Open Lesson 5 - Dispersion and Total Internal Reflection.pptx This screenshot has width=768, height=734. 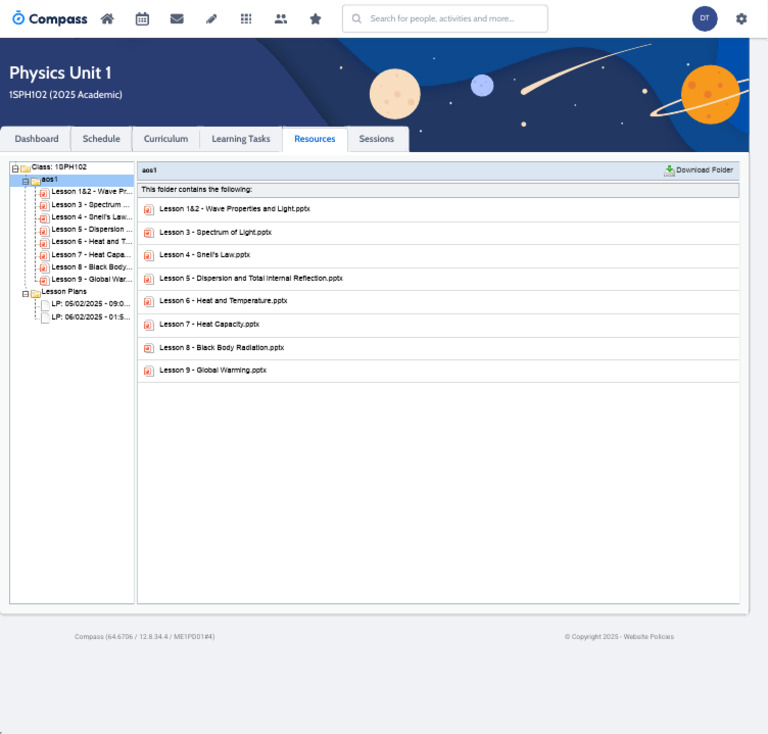(251, 278)
